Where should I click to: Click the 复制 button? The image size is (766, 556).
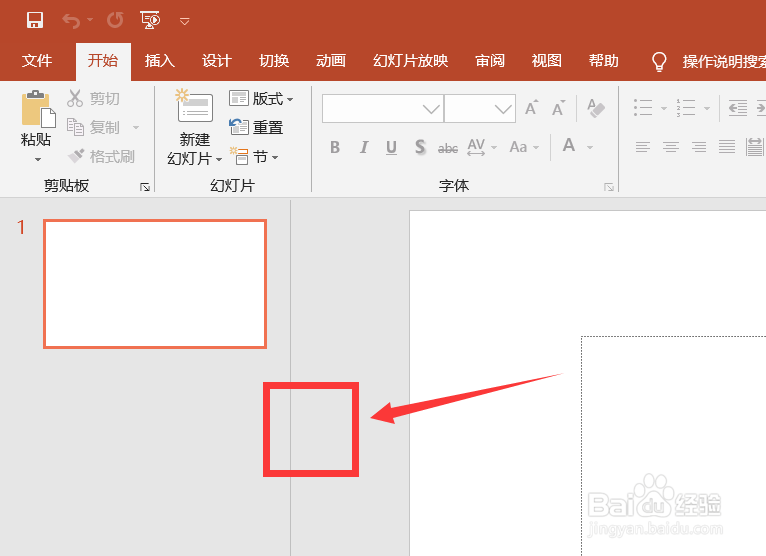click(93, 127)
